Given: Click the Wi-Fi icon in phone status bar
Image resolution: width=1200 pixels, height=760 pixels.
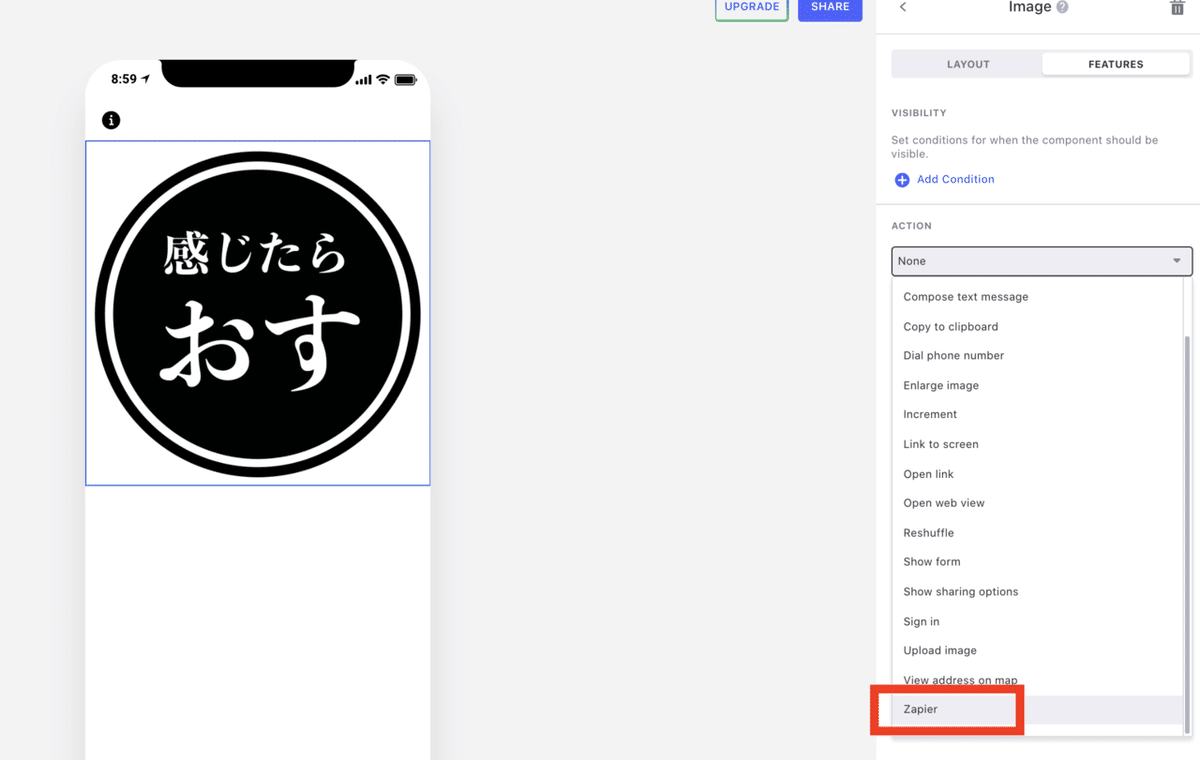Looking at the screenshot, I should pyautogui.click(x=383, y=80).
